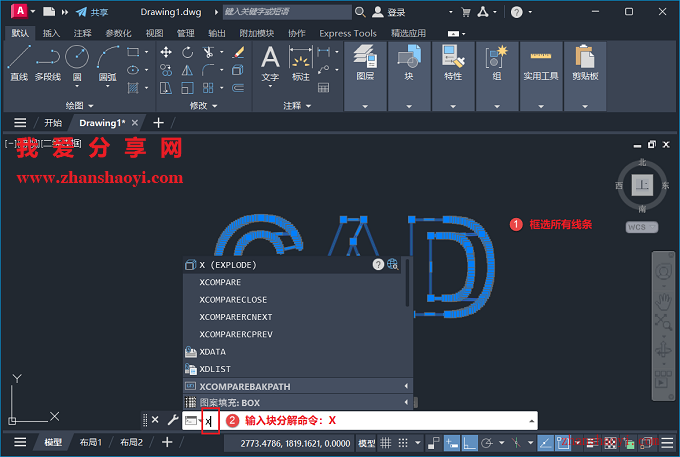Viewport: 680px width, 457px height.
Task: Activate the Stretch tool
Action: click(x=166, y=88)
